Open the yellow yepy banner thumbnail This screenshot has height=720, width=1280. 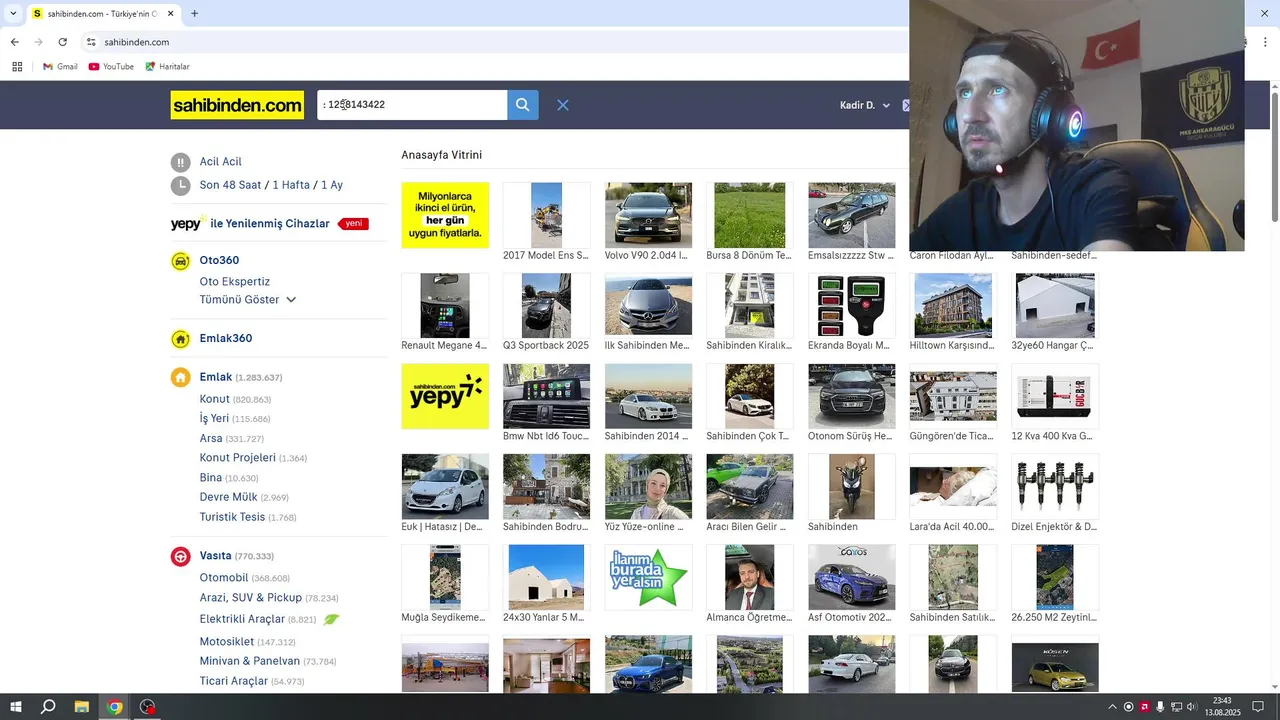(x=445, y=396)
